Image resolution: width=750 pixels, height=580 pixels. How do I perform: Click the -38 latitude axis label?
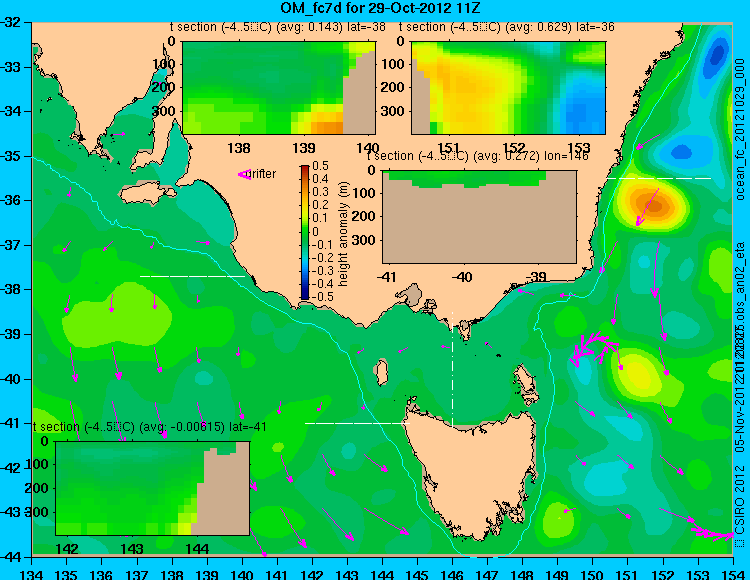point(11,289)
